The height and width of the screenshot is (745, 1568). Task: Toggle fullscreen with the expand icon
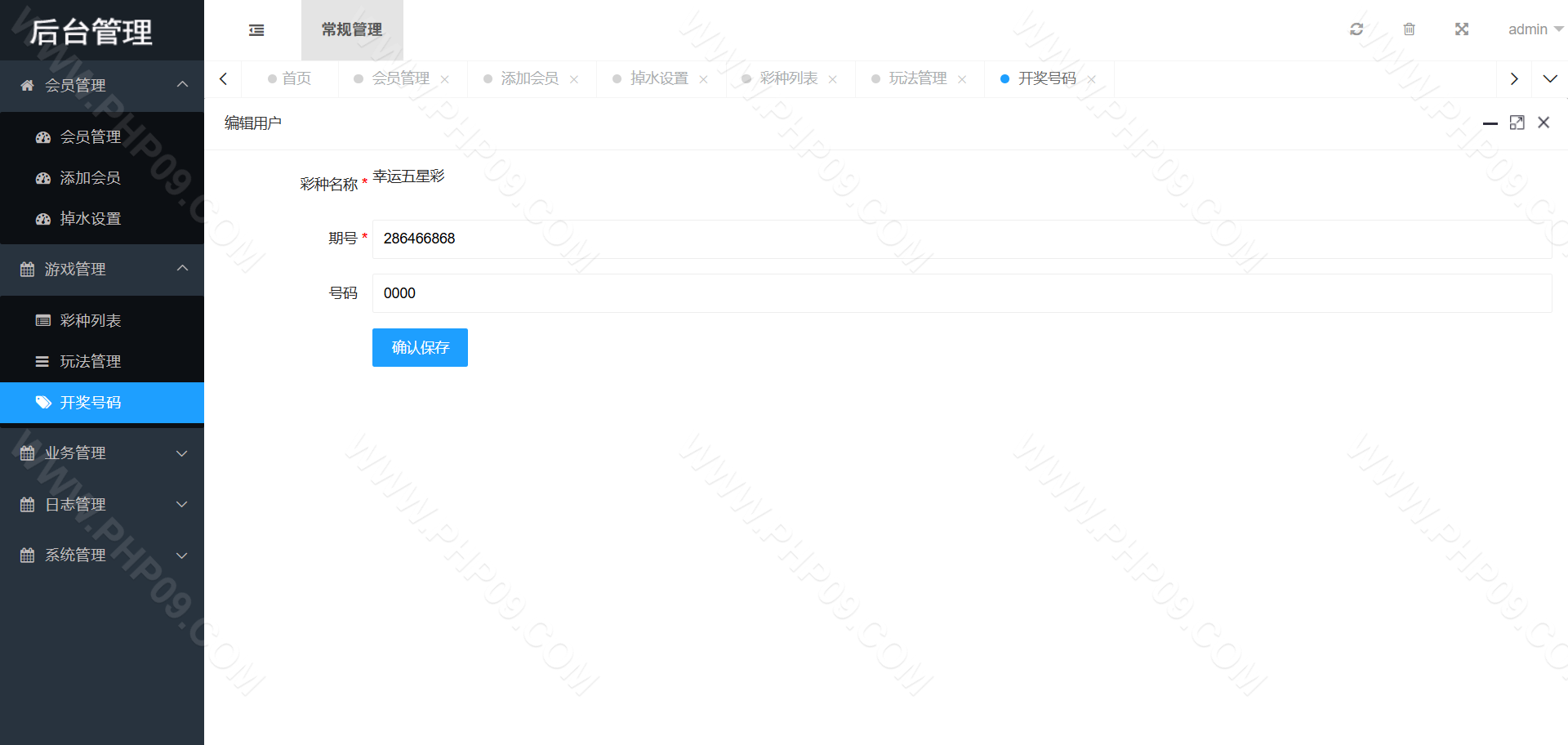[x=1462, y=29]
